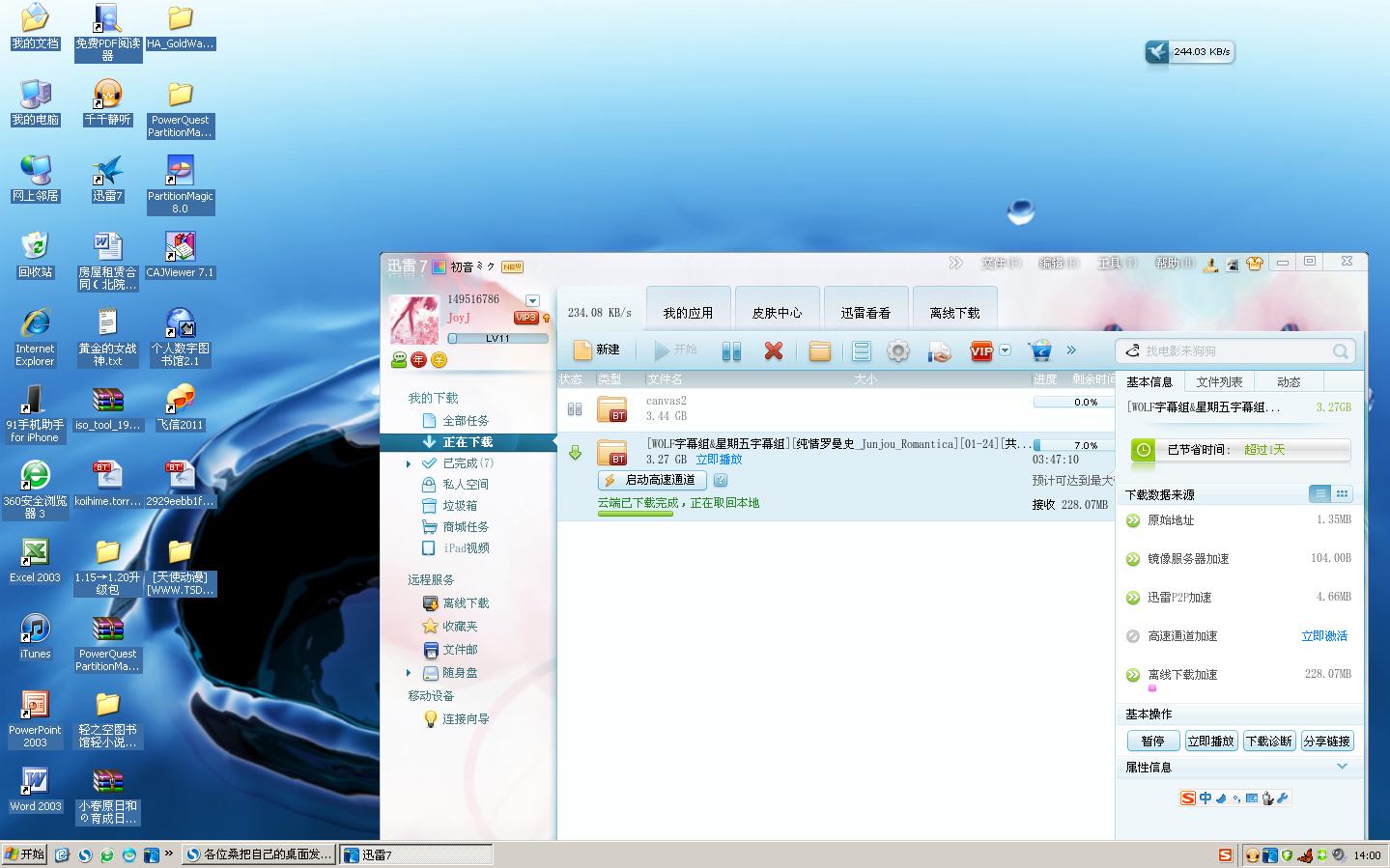The height and width of the screenshot is (868, 1390).
Task: Open the 工具 menu in Xunlei title bar
Action: pyautogui.click(x=1116, y=263)
